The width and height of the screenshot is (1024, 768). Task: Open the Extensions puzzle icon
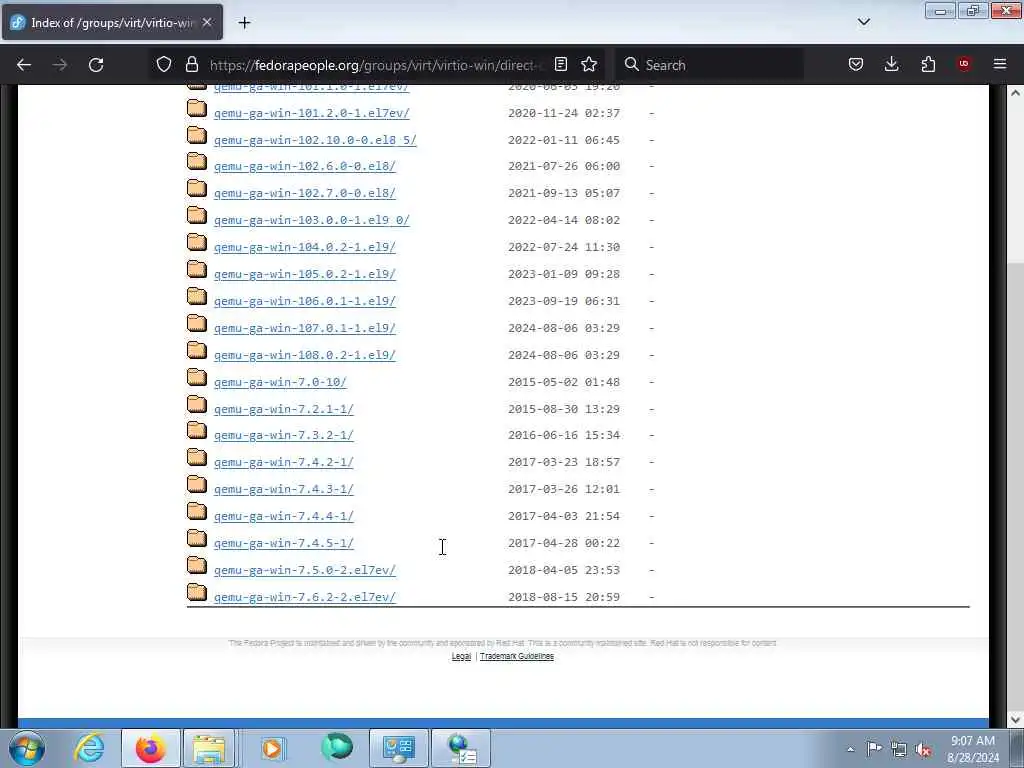pyautogui.click(x=928, y=64)
